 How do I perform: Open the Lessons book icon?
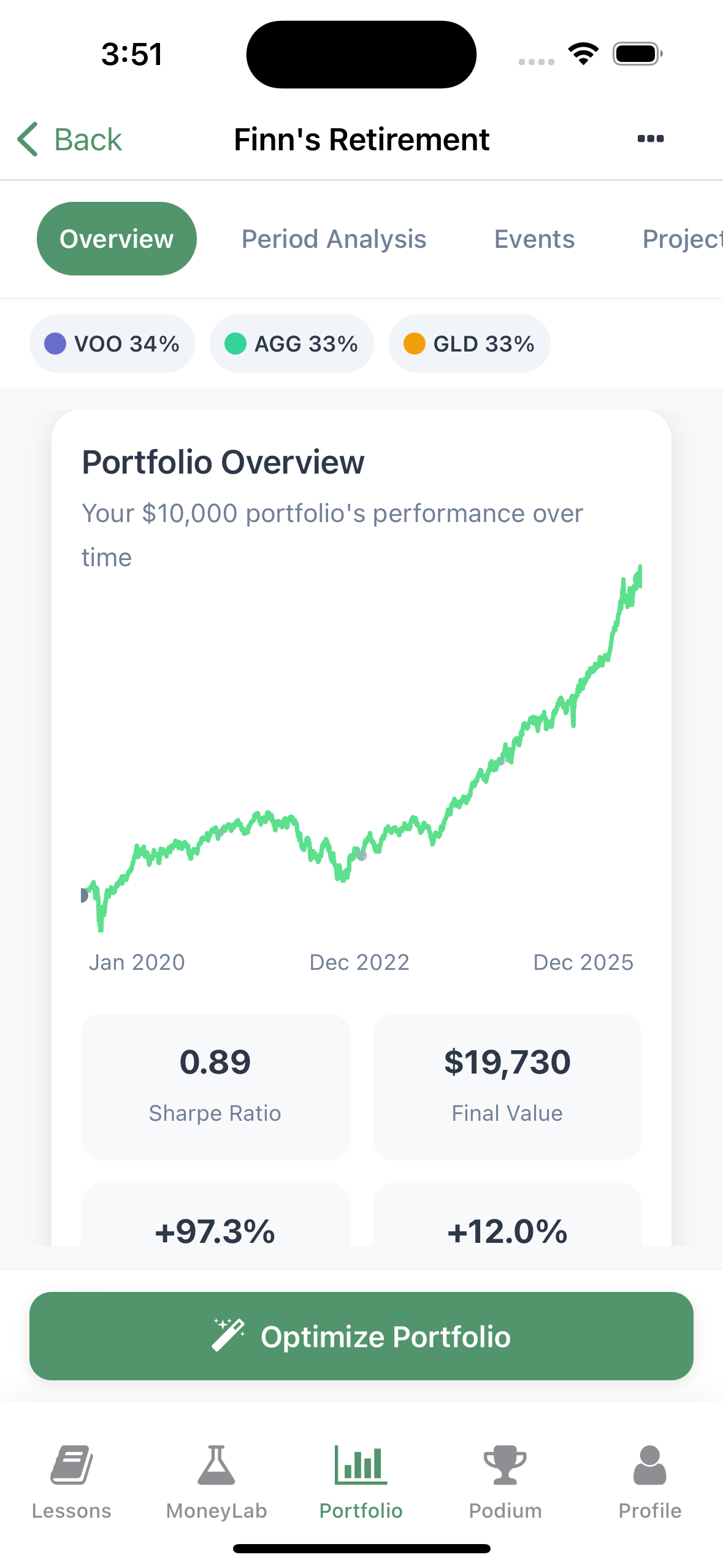coord(72,1465)
